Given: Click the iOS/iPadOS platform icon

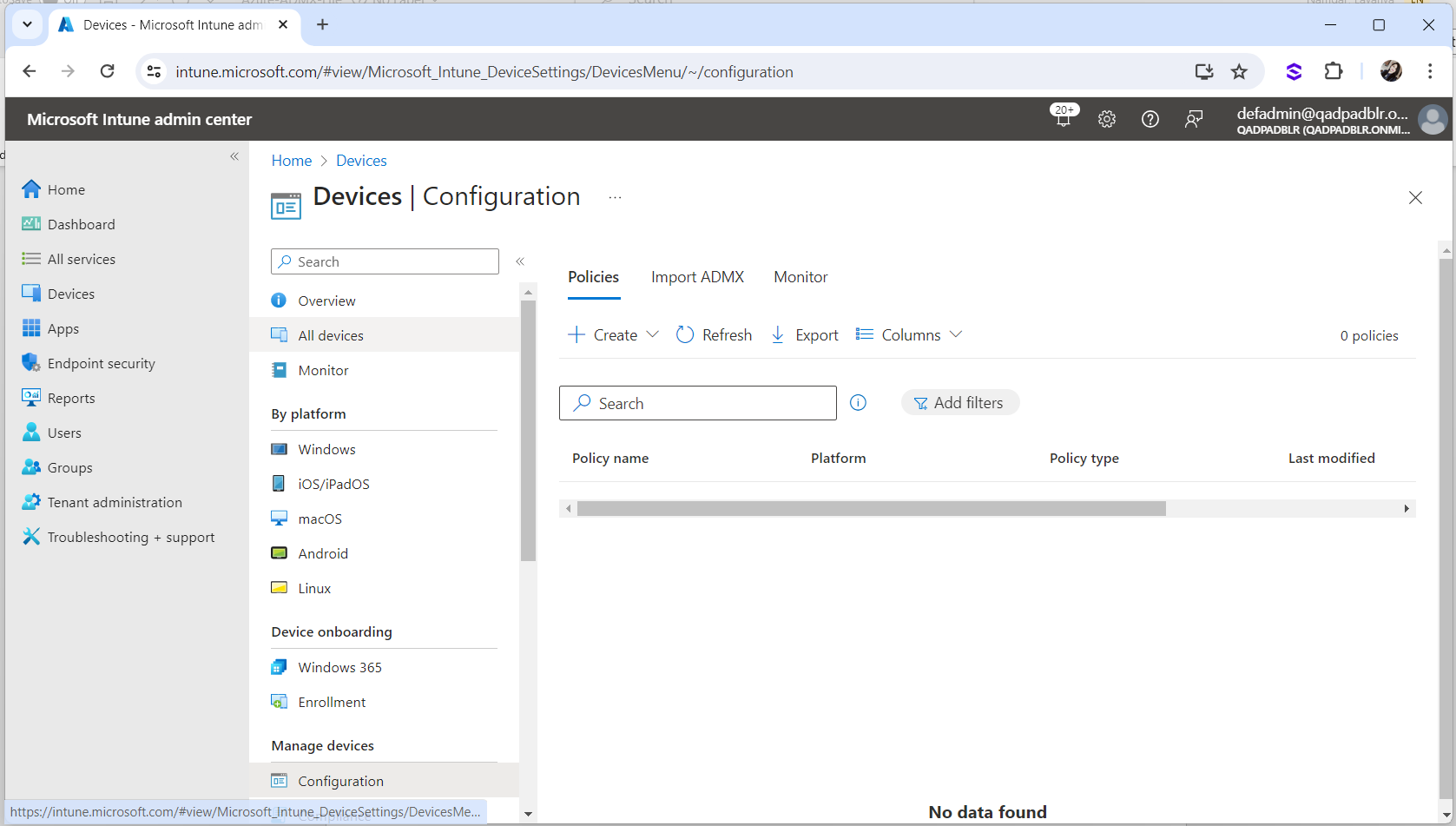Looking at the screenshot, I should pos(279,484).
